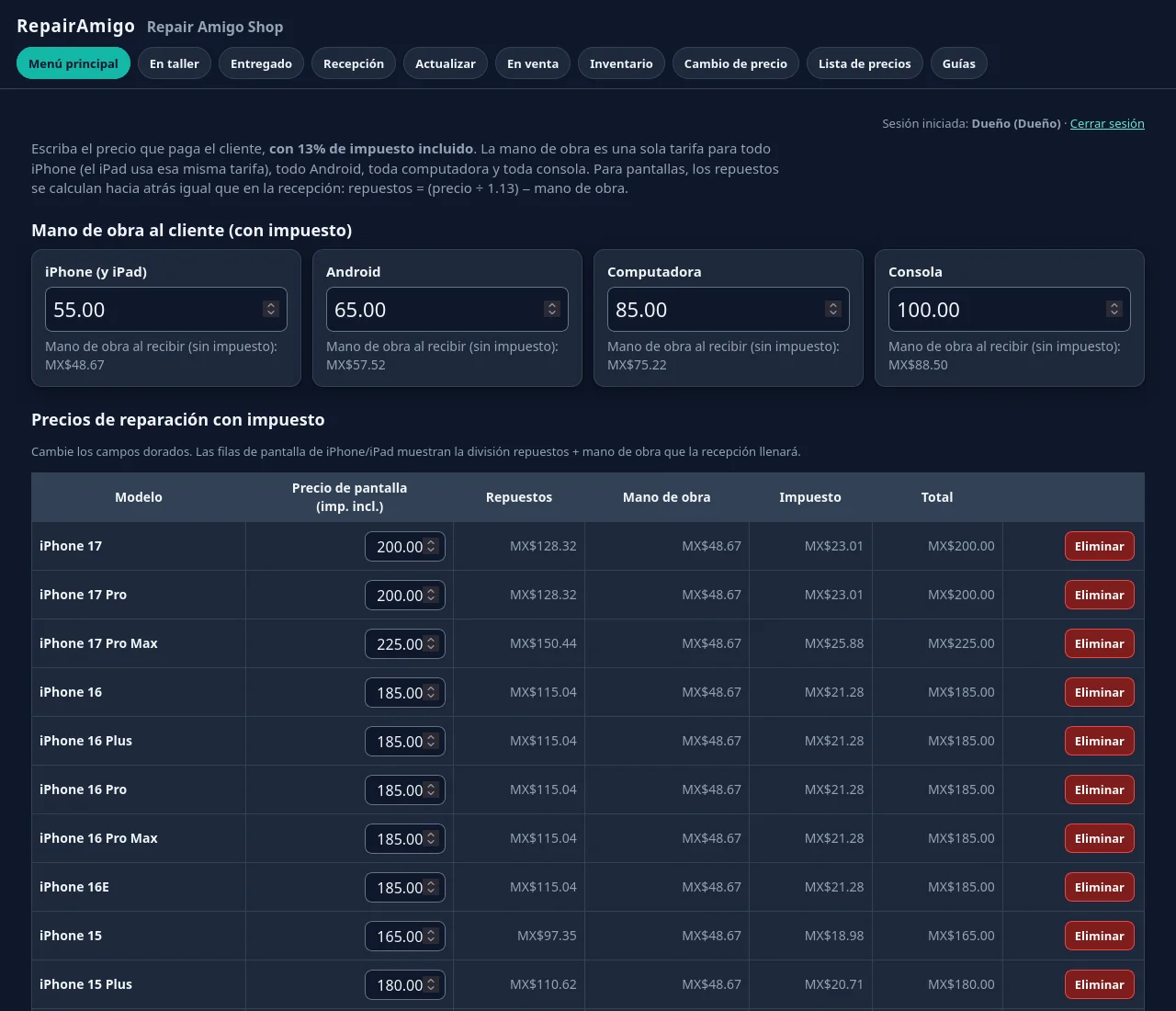Edit the Computadora labor rate field

point(729,310)
